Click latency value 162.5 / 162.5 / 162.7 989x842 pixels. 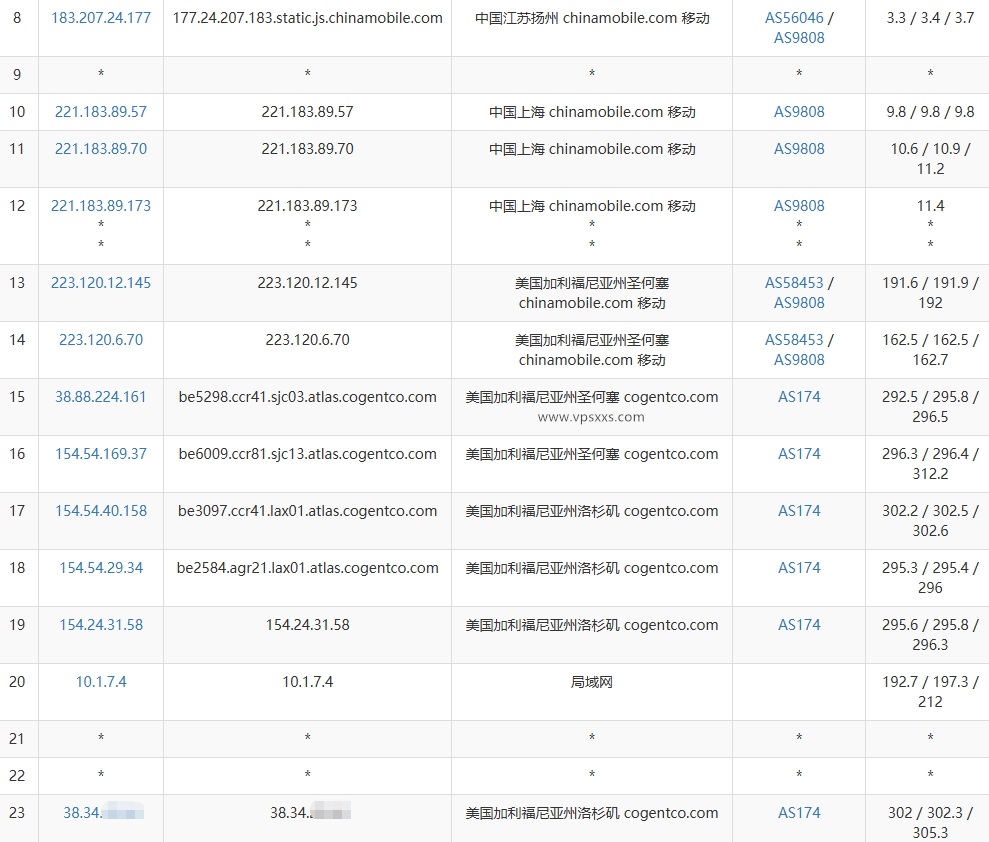click(930, 350)
